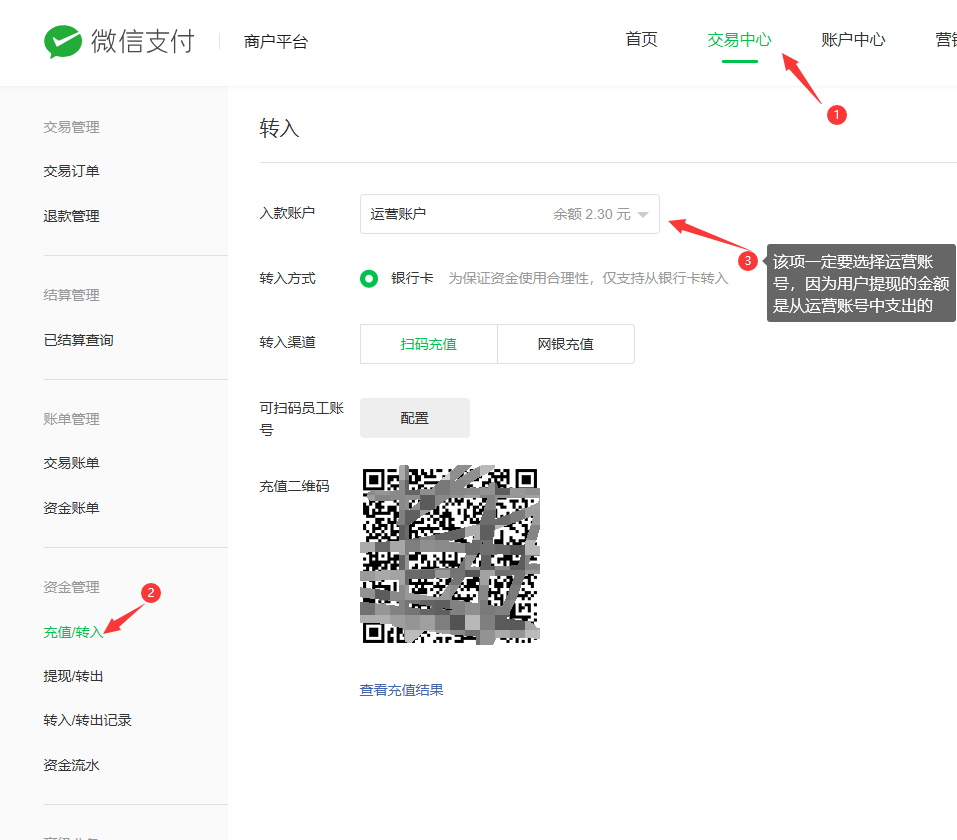Image resolution: width=957 pixels, height=840 pixels.
Task: Click the 资金管理 sidebar section label
Action: (x=71, y=587)
